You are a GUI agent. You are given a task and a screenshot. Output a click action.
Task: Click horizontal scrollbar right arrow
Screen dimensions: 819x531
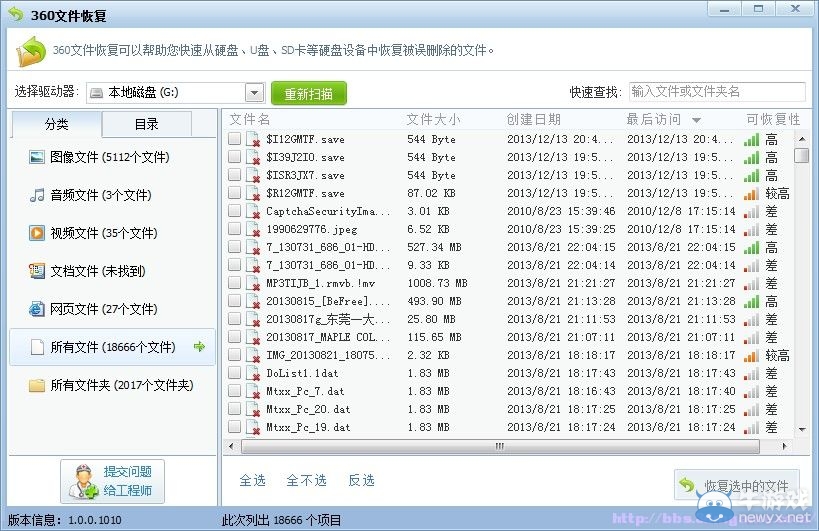tap(785, 446)
